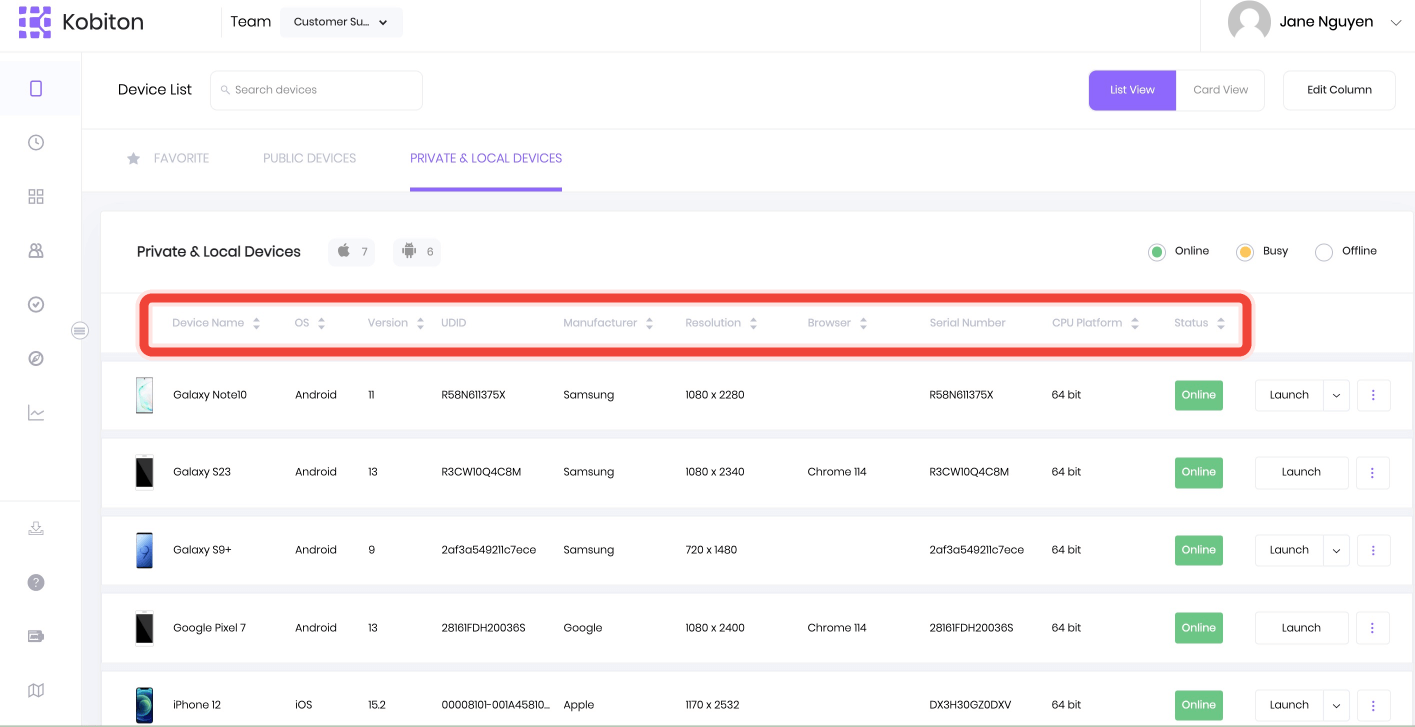Filter by Android device count badge

417,252
